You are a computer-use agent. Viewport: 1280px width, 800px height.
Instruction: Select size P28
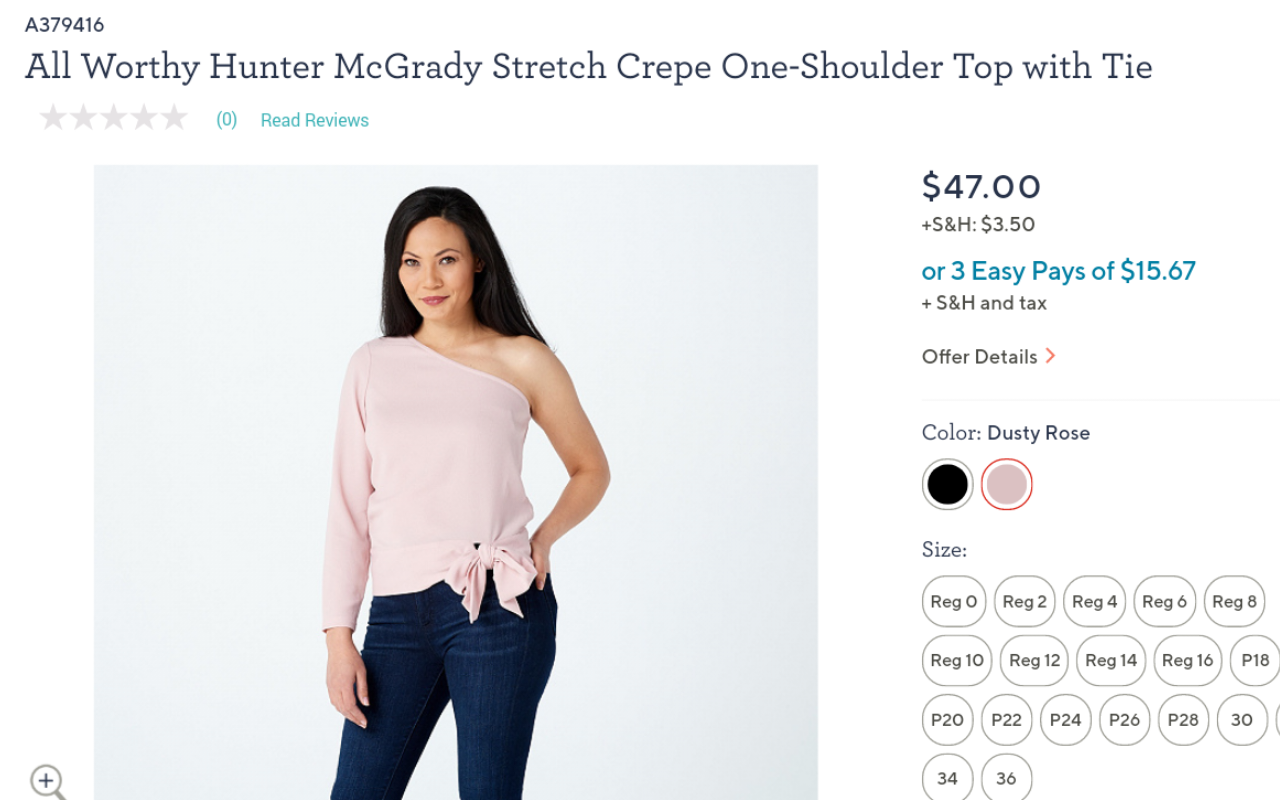pyautogui.click(x=1182, y=719)
